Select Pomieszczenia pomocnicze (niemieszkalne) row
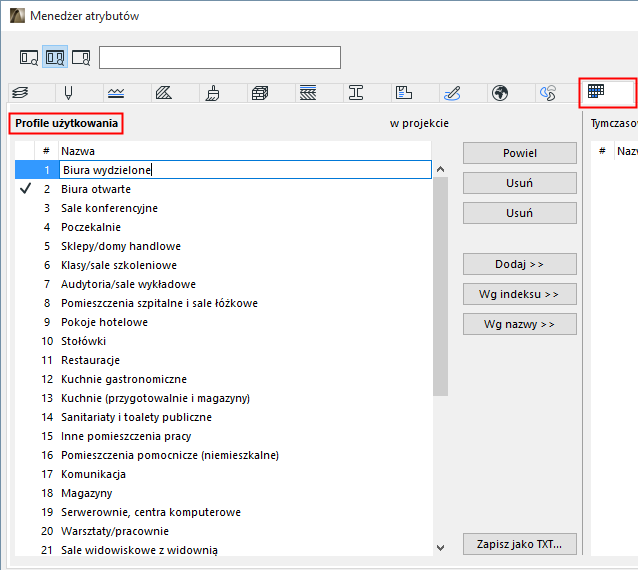 223,455
